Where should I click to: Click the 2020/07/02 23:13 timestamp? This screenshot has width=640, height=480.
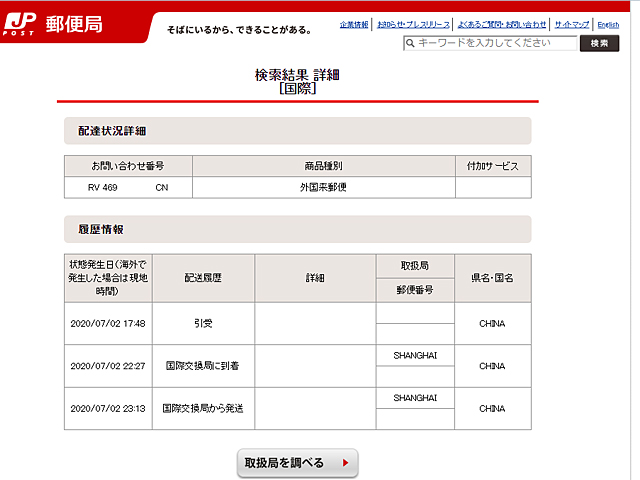click(x=108, y=408)
